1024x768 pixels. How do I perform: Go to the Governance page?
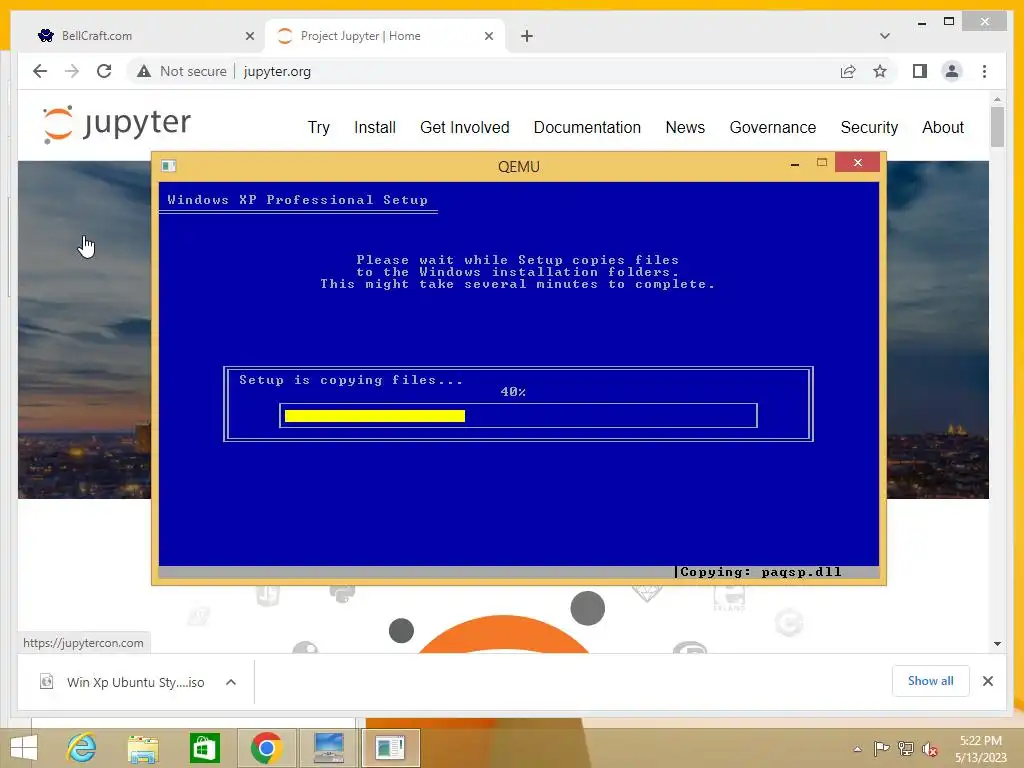[x=773, y=127]
